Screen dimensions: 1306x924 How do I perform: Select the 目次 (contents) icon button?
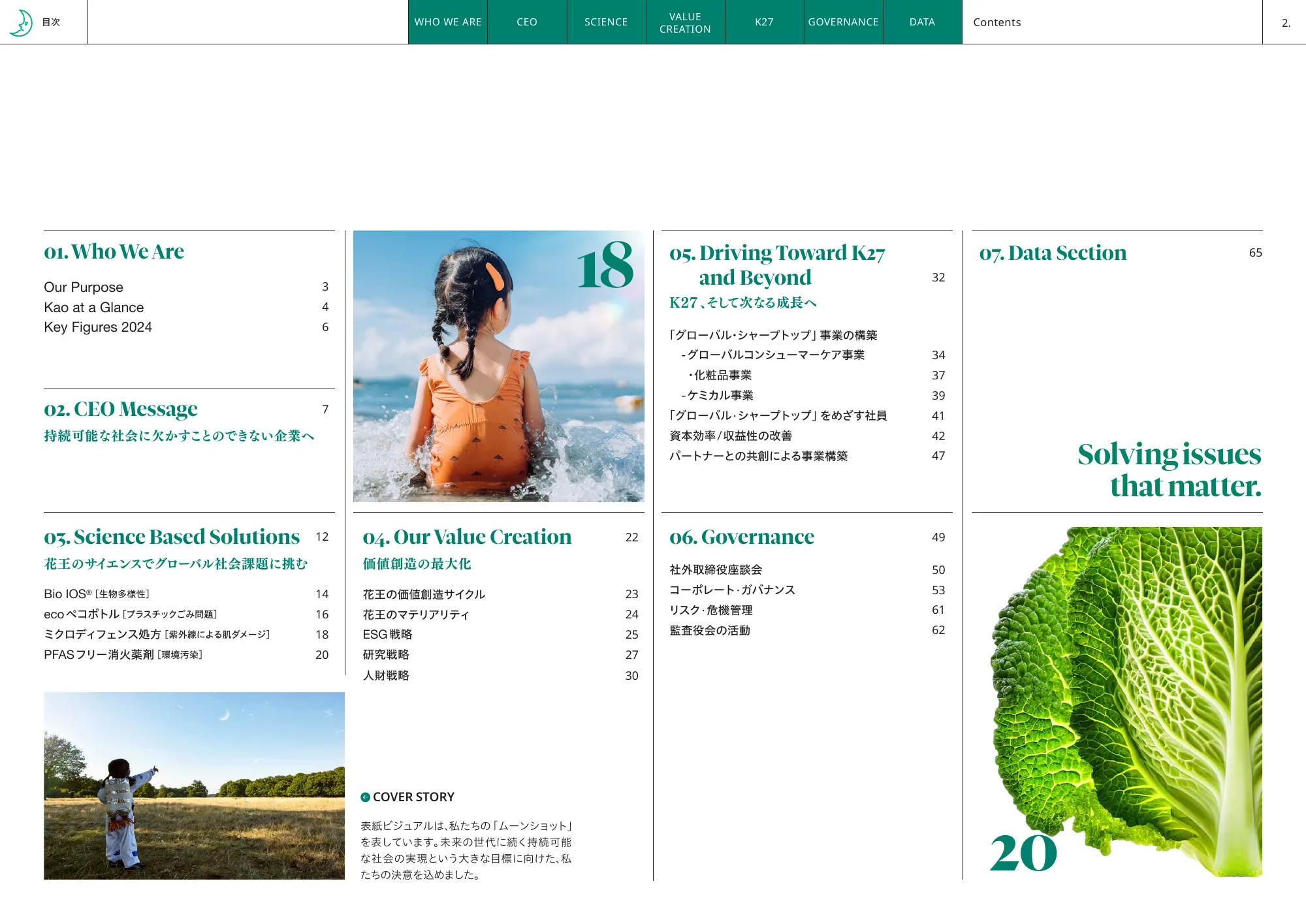click(52, 22)
